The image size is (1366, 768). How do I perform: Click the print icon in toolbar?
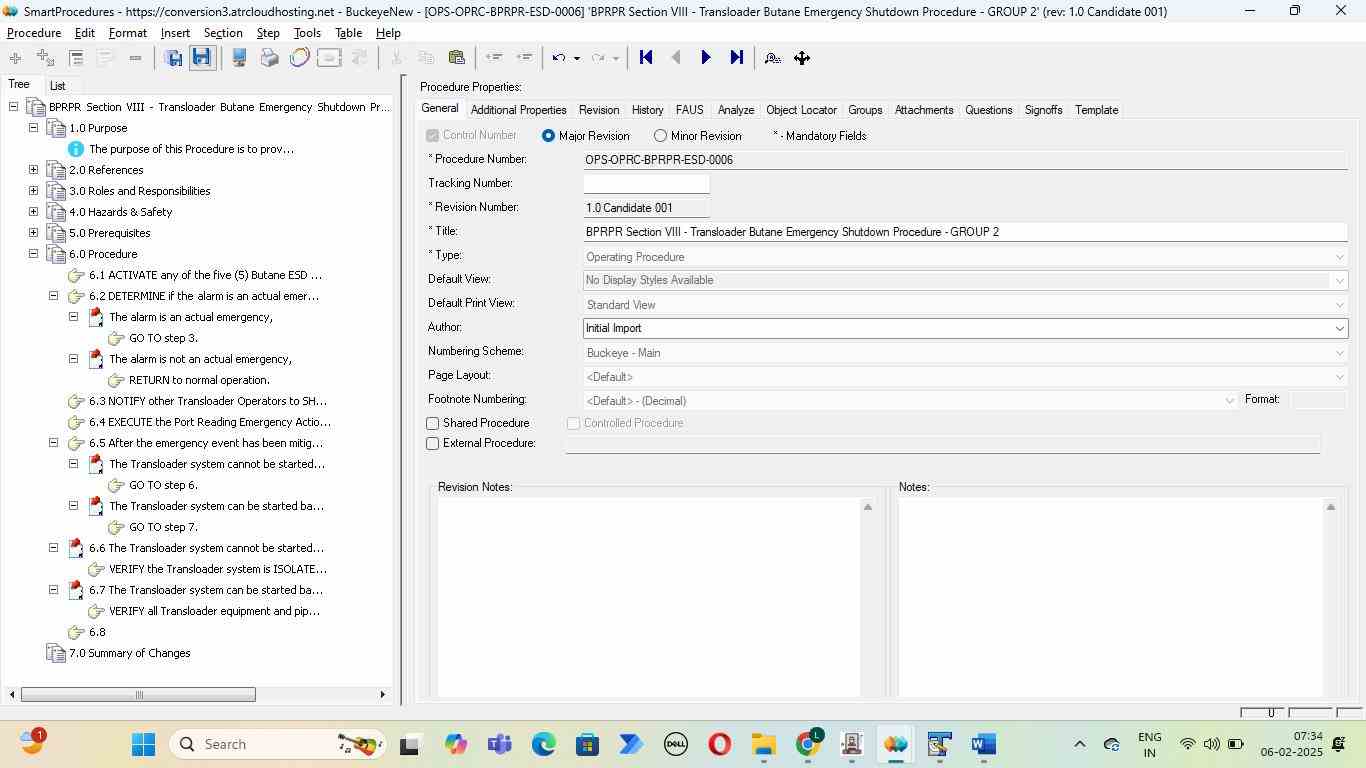tap(269, 58)
